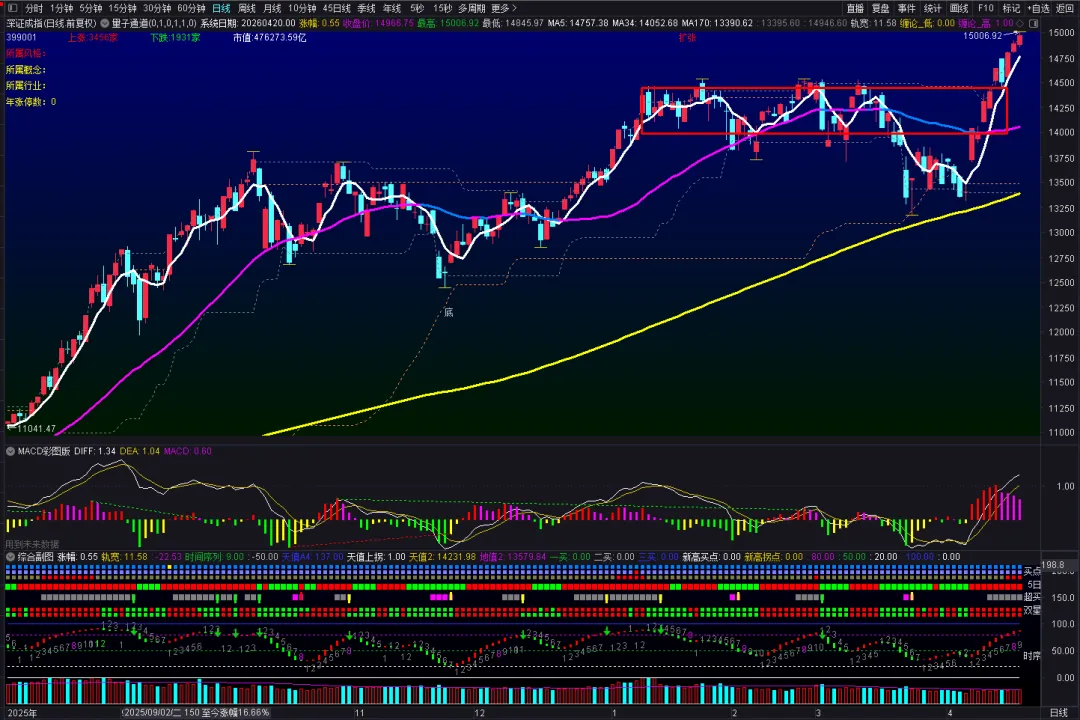Open the 复盘 review button
The width and height of the screenshot is (1080, 720).
pyautogui.click(x=880, y=8)
